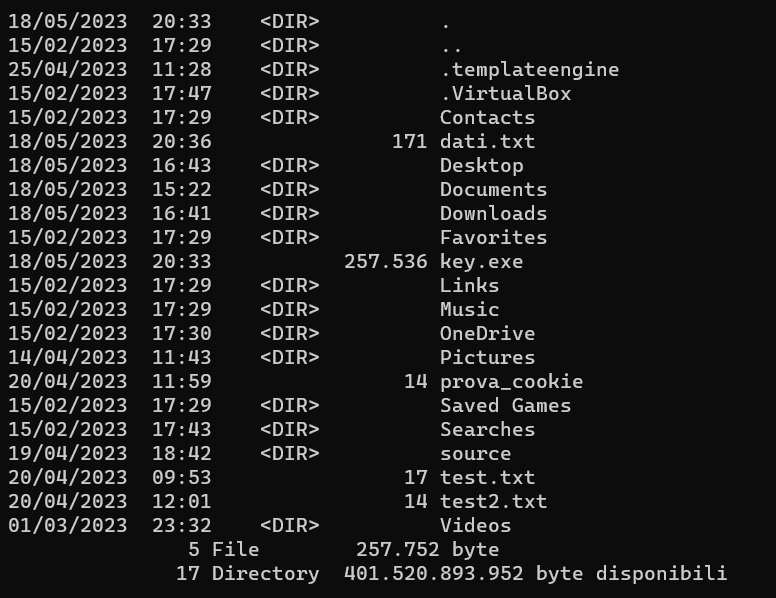Image resolution: width=776 pixels, height=598 pixels.
Task: Click the Videos directory name
Action: pyautogui.click(x=476, y=526)
